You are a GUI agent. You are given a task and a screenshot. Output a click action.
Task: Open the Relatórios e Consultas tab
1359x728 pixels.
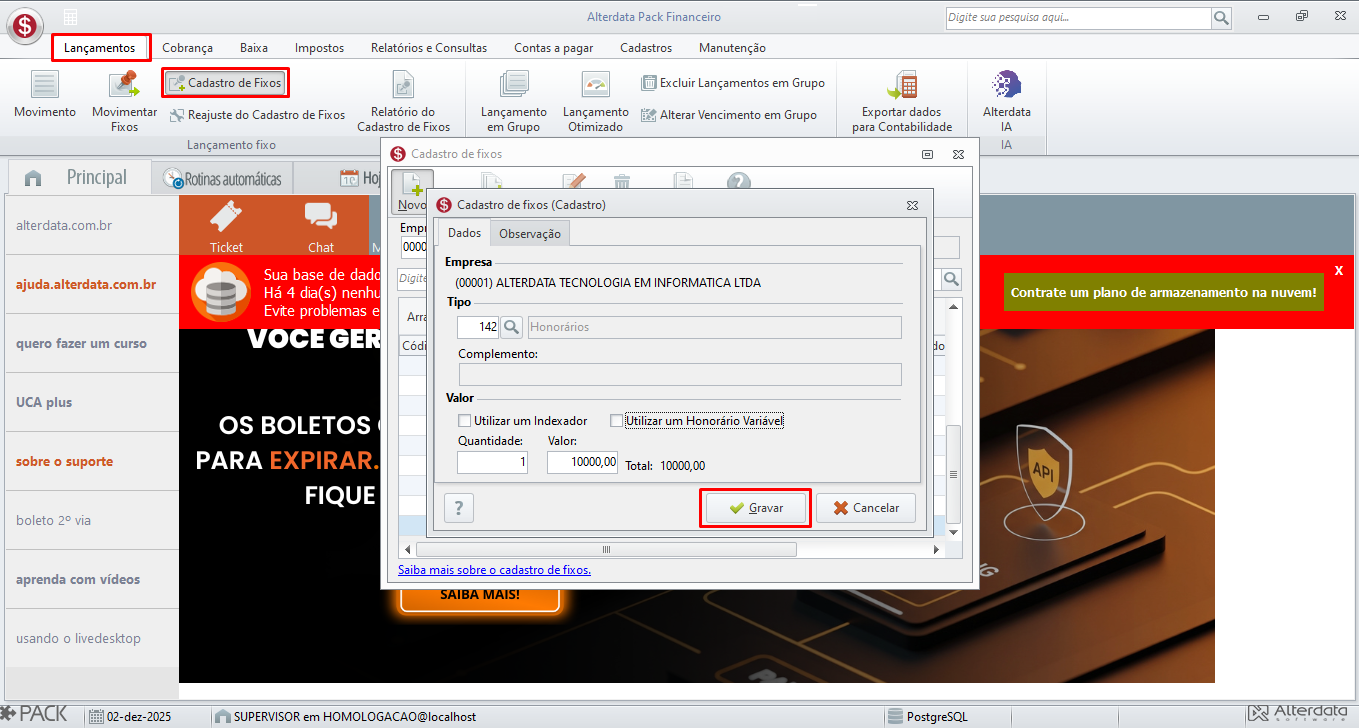point(429,48)
